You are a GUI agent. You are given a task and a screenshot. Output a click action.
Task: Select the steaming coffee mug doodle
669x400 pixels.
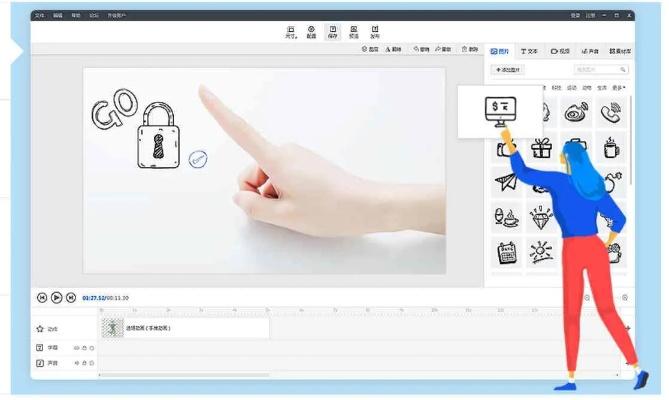point(611,148)
